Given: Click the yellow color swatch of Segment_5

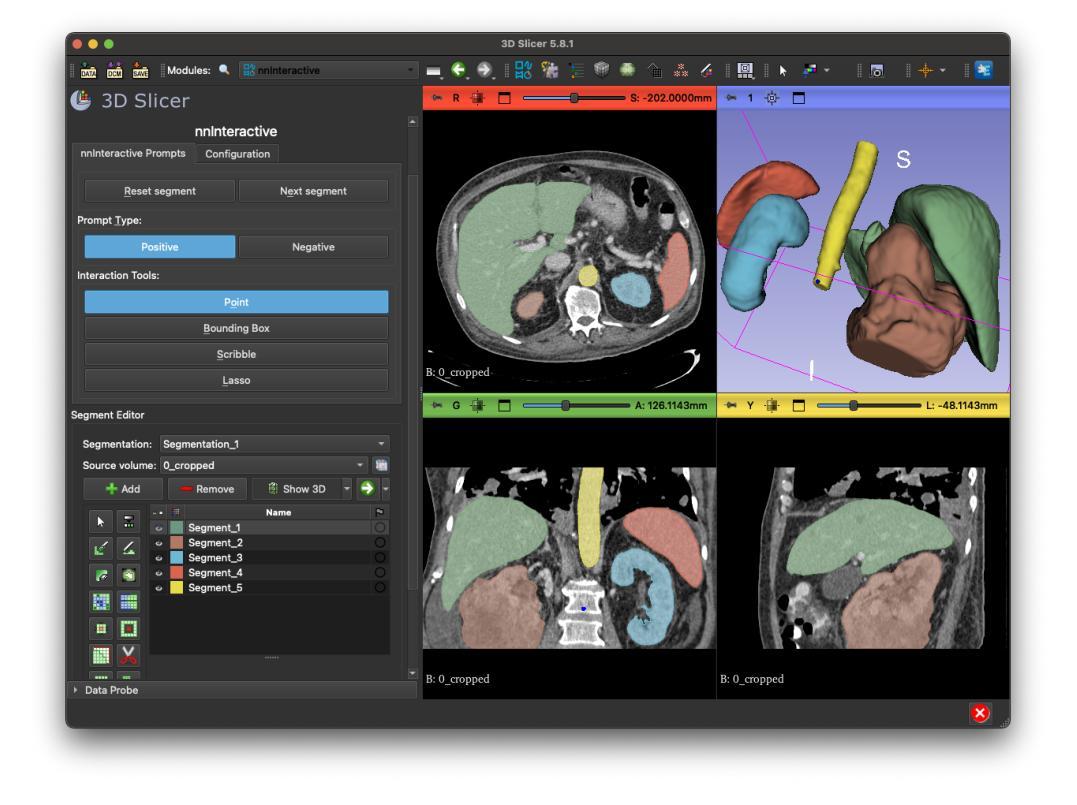Looking at the screenshot, I should 177,588.
